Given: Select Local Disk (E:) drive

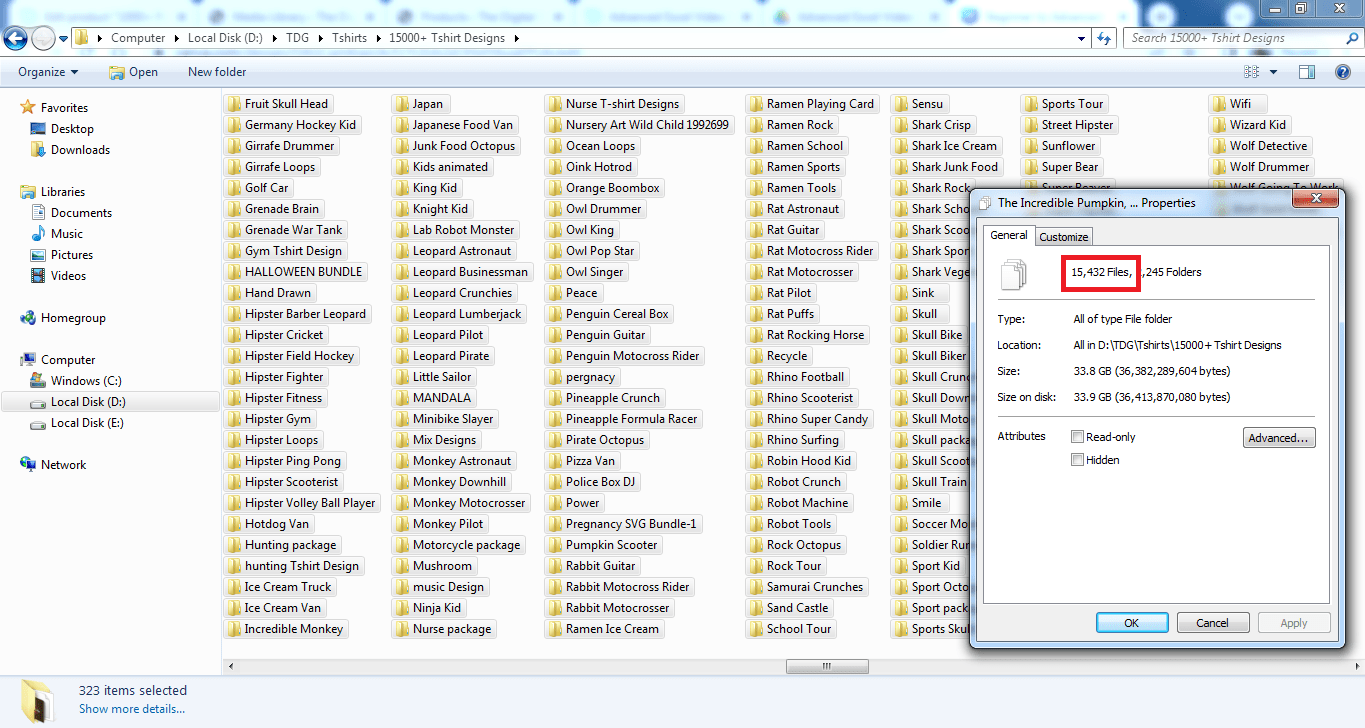Looking at the screenshot, I should (x=88, y=423).
